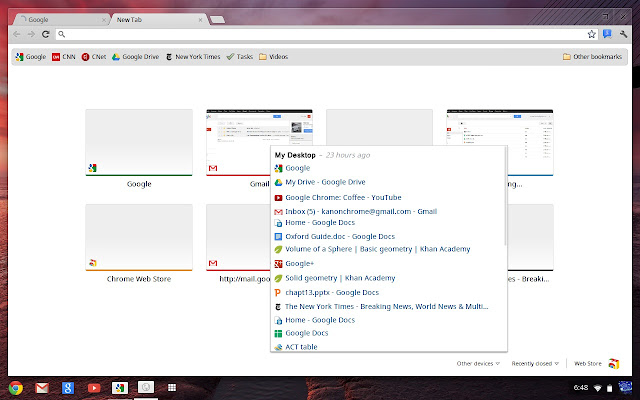
Task: Close the New Tab tab
Action: pyautogui.click(x=200, y=20)
